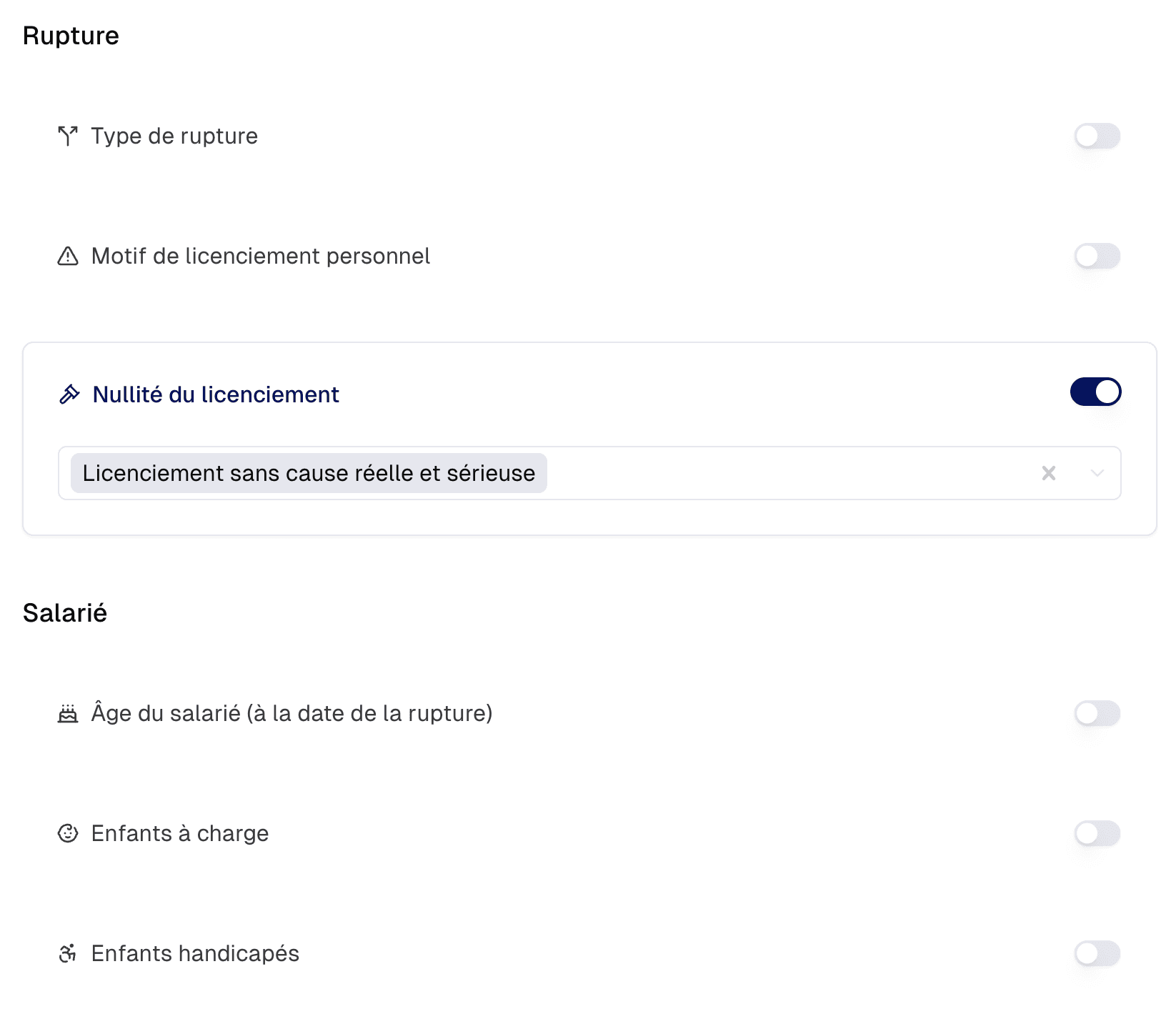This screenshot has width=1176, height=1009.
Task: Click the baby face icon near Enfants à charge
Action: point(69,832)
